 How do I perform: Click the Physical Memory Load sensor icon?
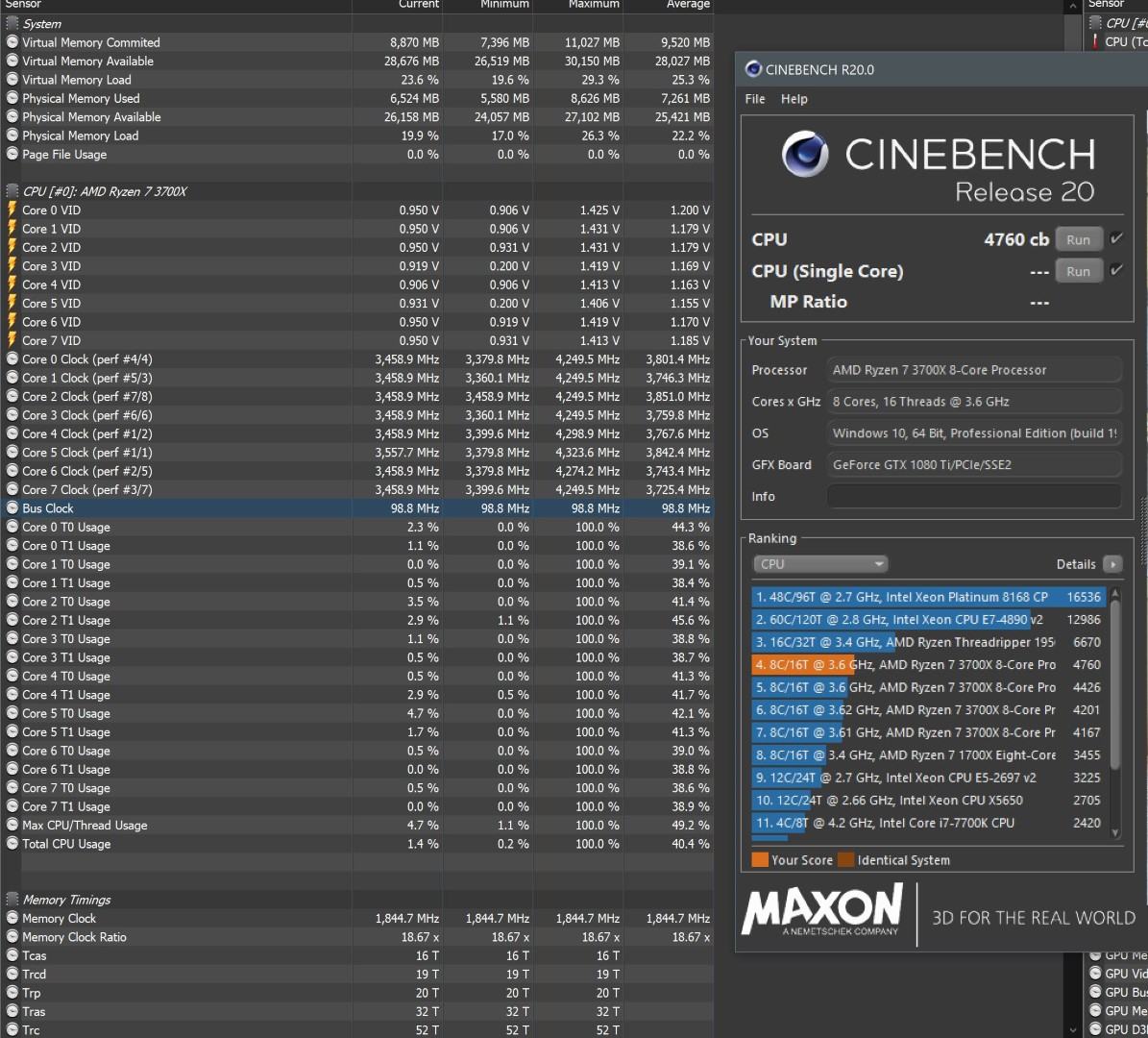(x=12, y=135)
